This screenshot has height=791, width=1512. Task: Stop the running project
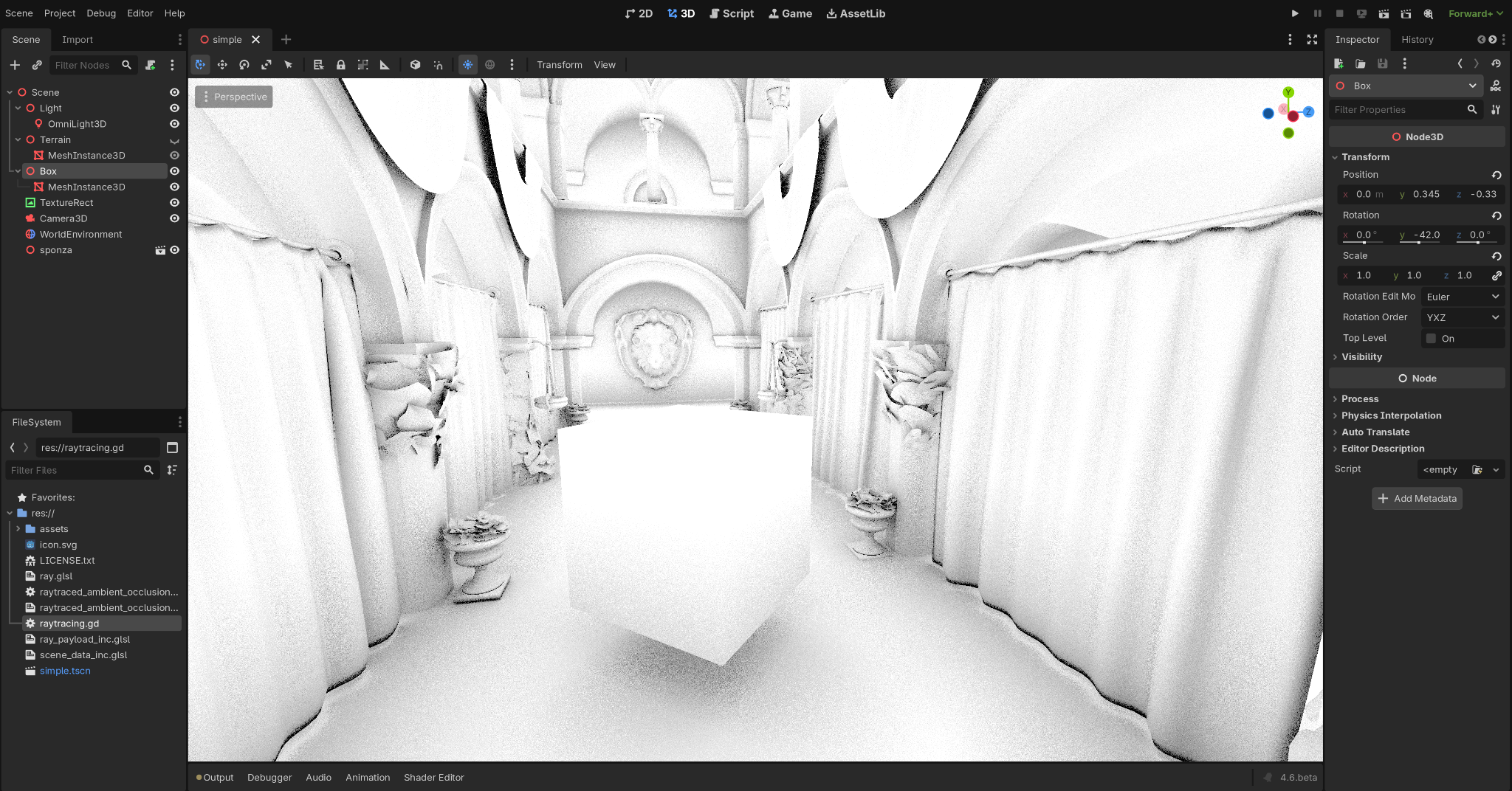(1339, 13)
